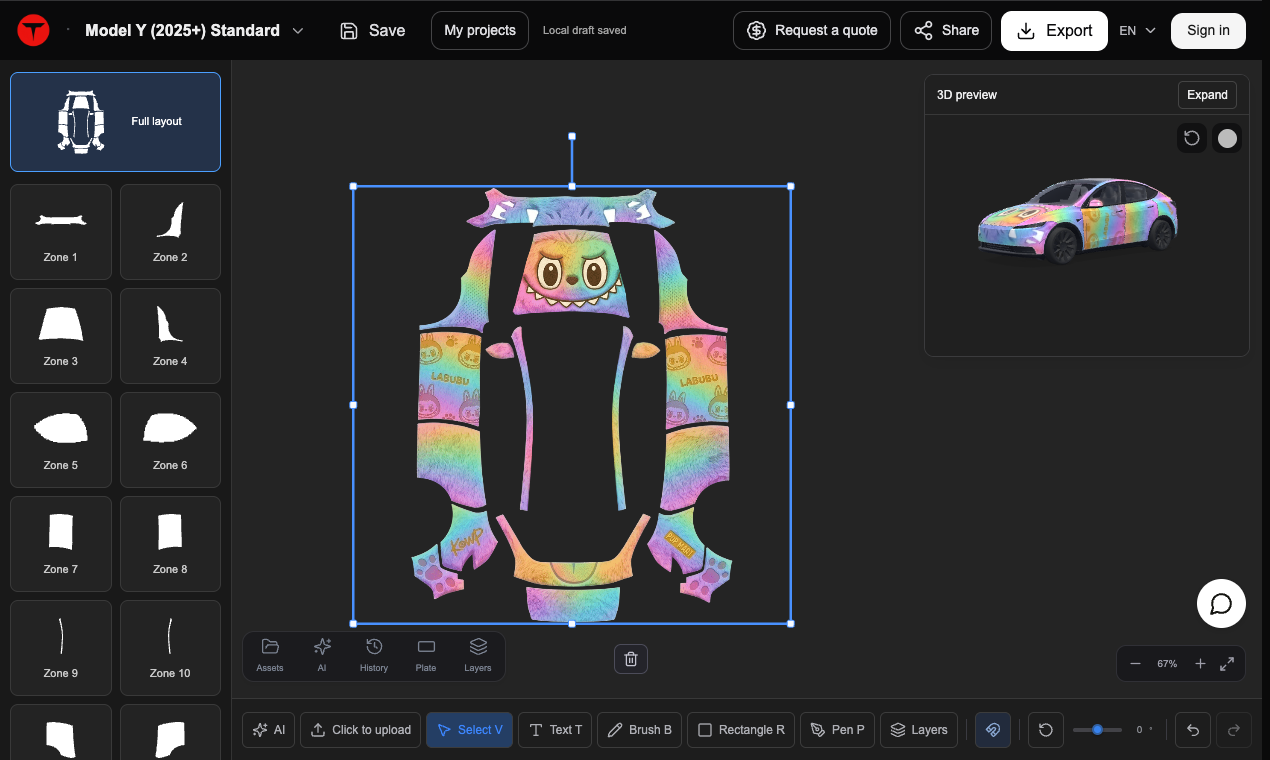
Task: Pick the Zone 8 panel
Action: point(170,544)
